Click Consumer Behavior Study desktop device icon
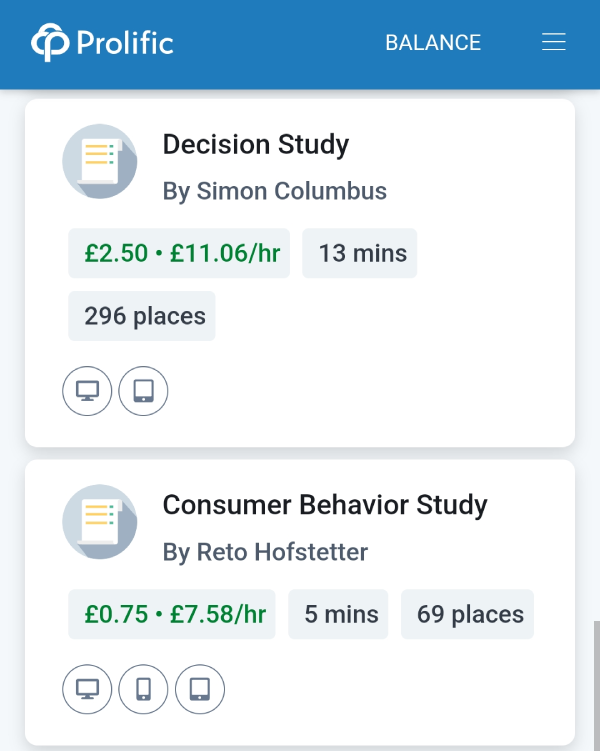The image size is (600, 751). pyautogui.click(x=88, y=689)
